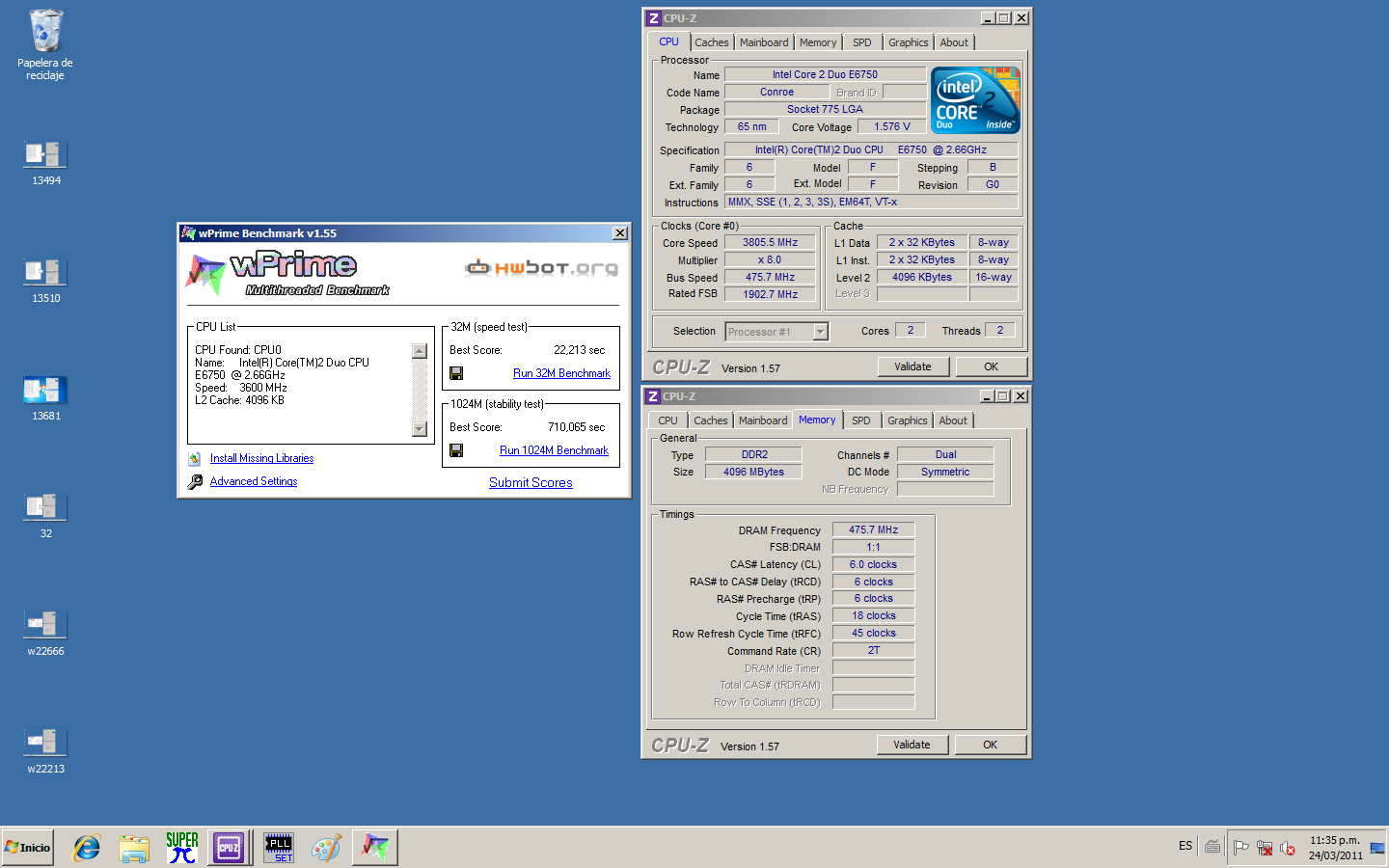The image size is (1389, 868).
Task: Click the ES language indicator
Action: 1185,846
